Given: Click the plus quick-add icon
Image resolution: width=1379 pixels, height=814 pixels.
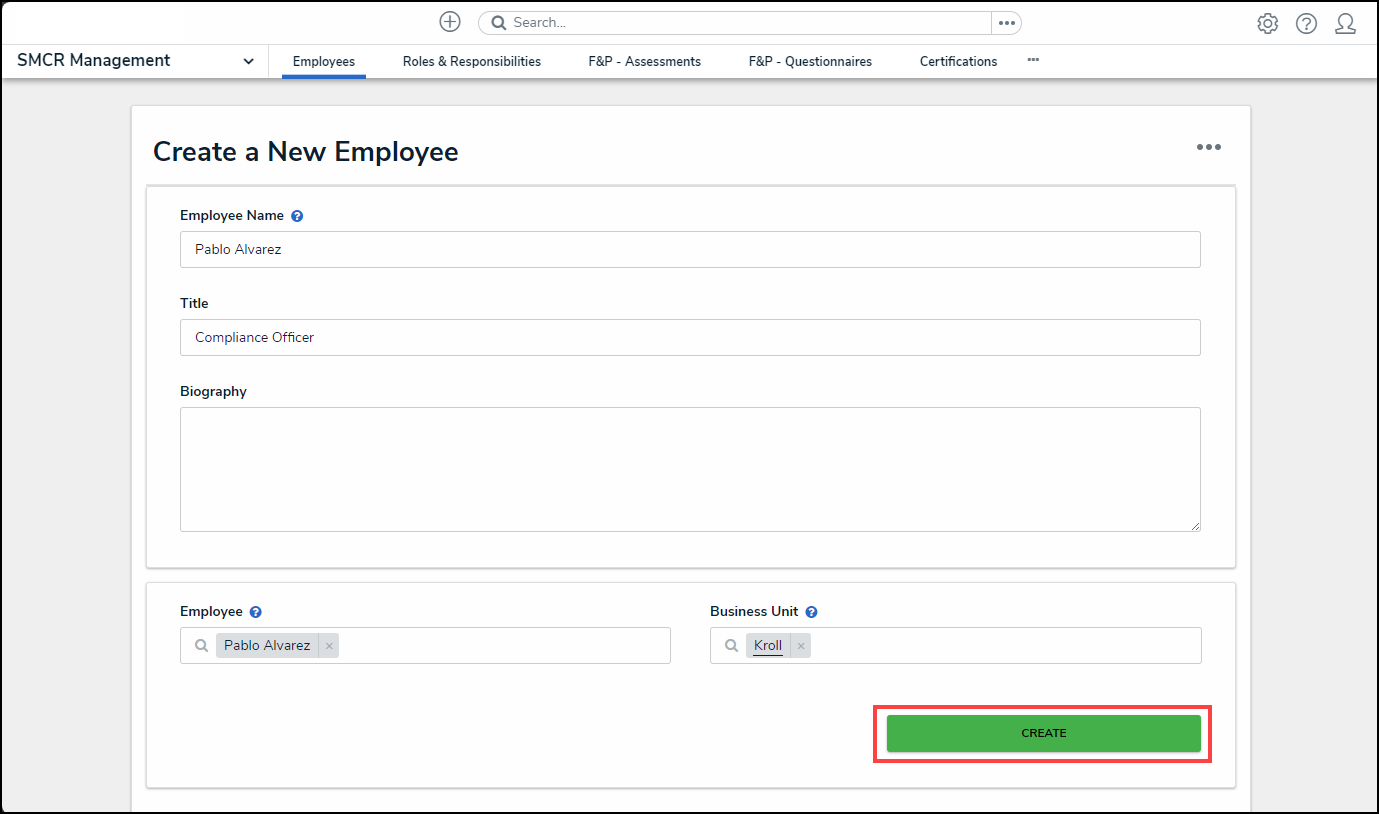Looking at the screenshot, I should click(x=450, y=22).
